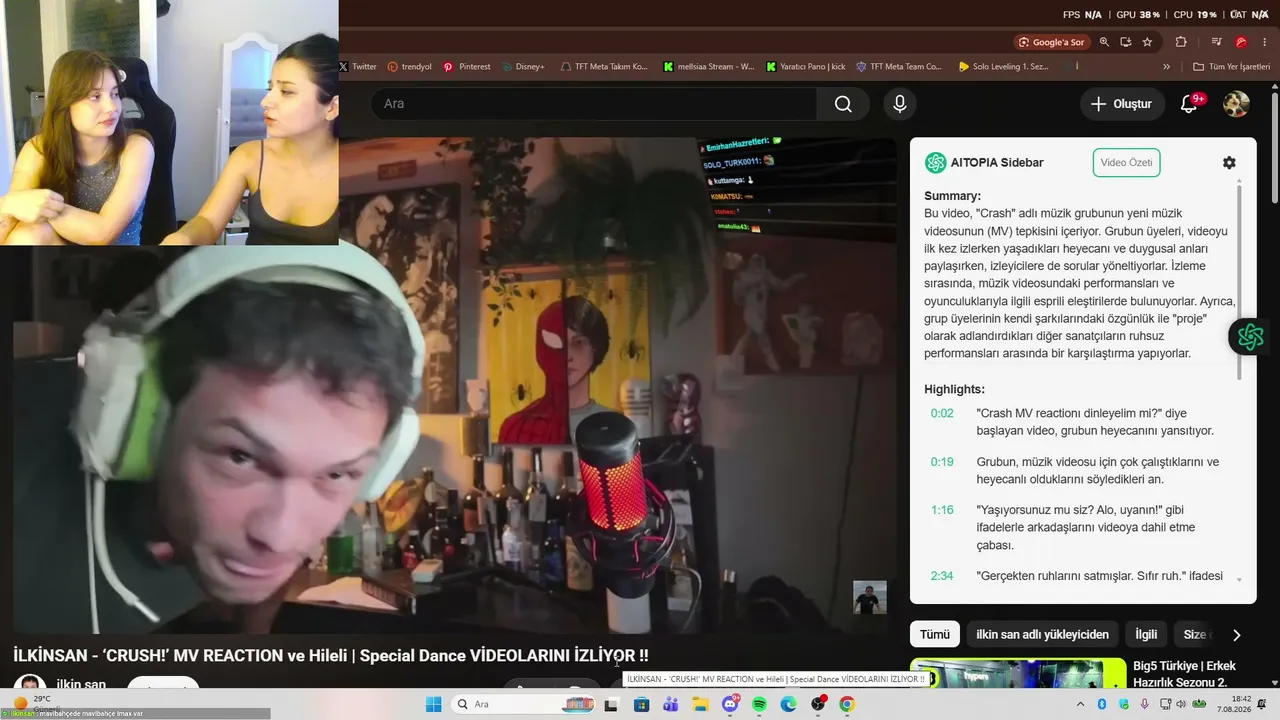Open the Tüm Yer İşaretleri folder
This screenshot has width=1280, height=720.
[1231, 67]
